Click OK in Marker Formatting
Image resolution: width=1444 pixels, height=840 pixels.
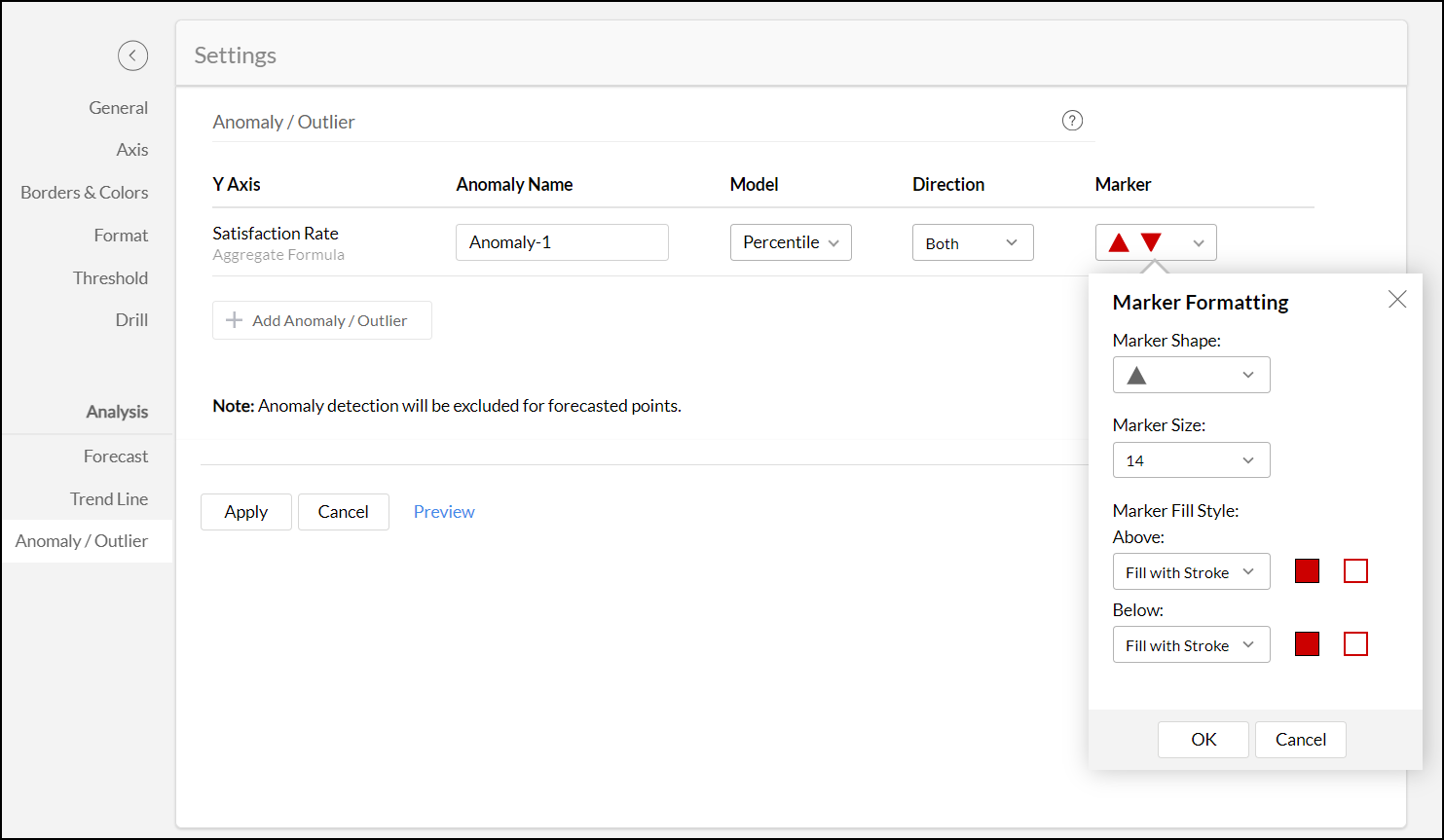click(1203, 740)
